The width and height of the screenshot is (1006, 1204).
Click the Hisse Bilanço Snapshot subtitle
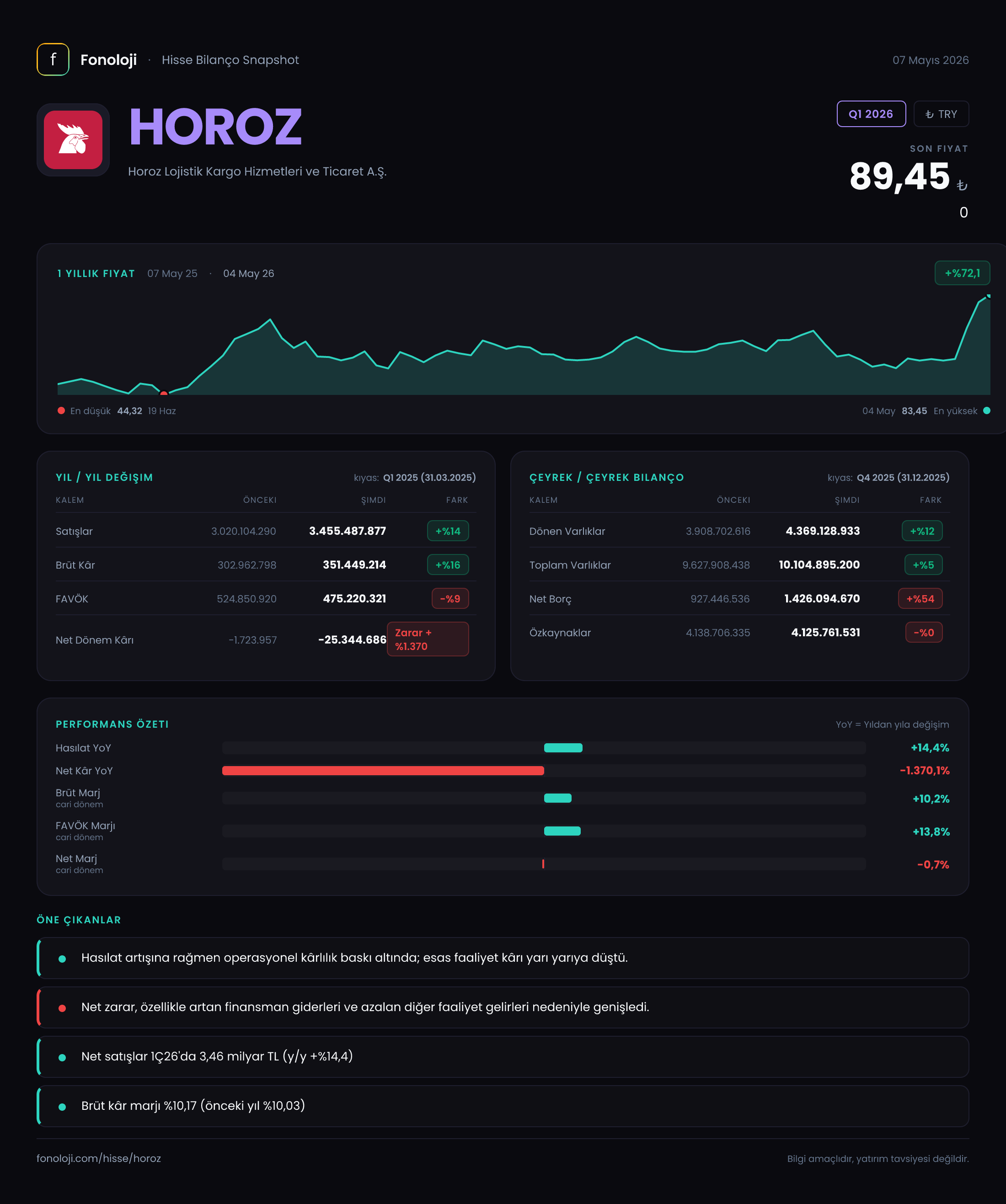click(x=230, y=60)
